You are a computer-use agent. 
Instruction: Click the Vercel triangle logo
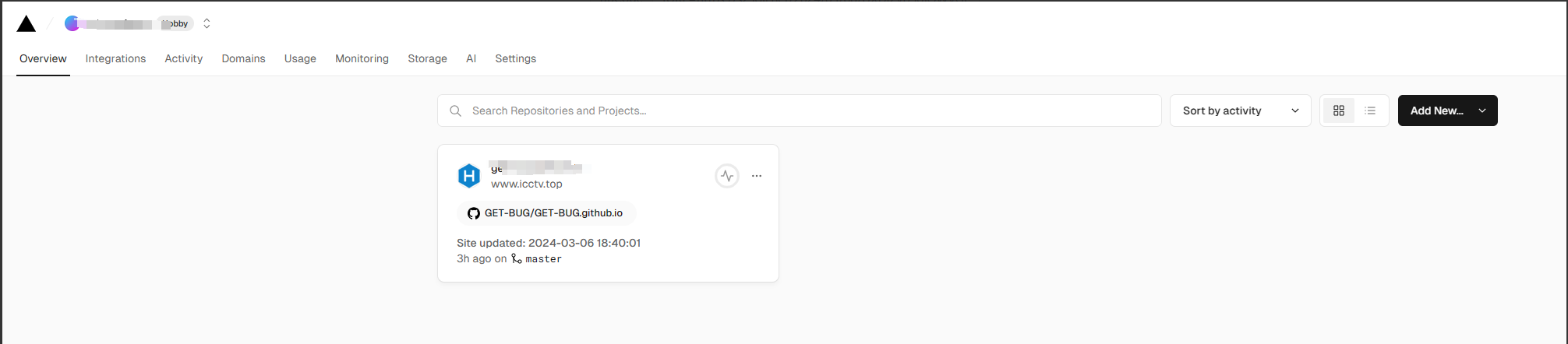coord(26,24)
